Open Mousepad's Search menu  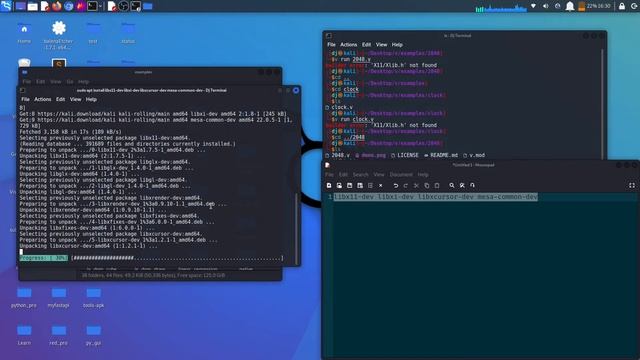pos(360,175)
